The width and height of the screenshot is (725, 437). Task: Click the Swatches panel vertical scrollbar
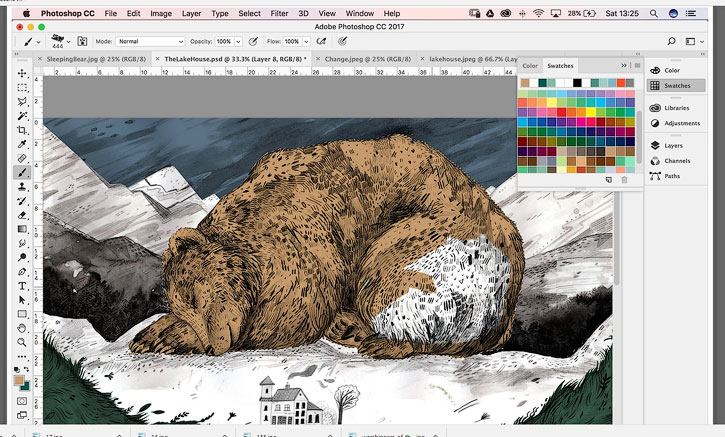(639, 137)
